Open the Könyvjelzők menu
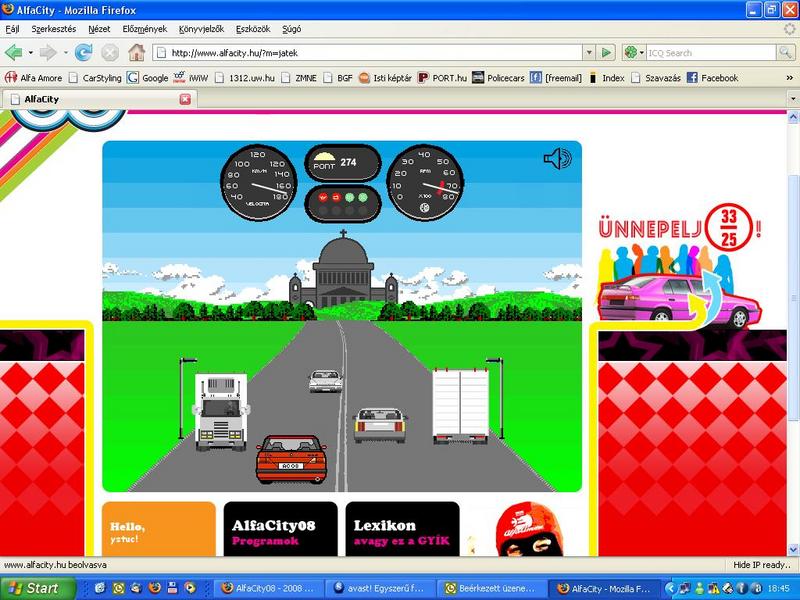The width and height of the screenshot is (800, 600). click(x=201, y=29)
